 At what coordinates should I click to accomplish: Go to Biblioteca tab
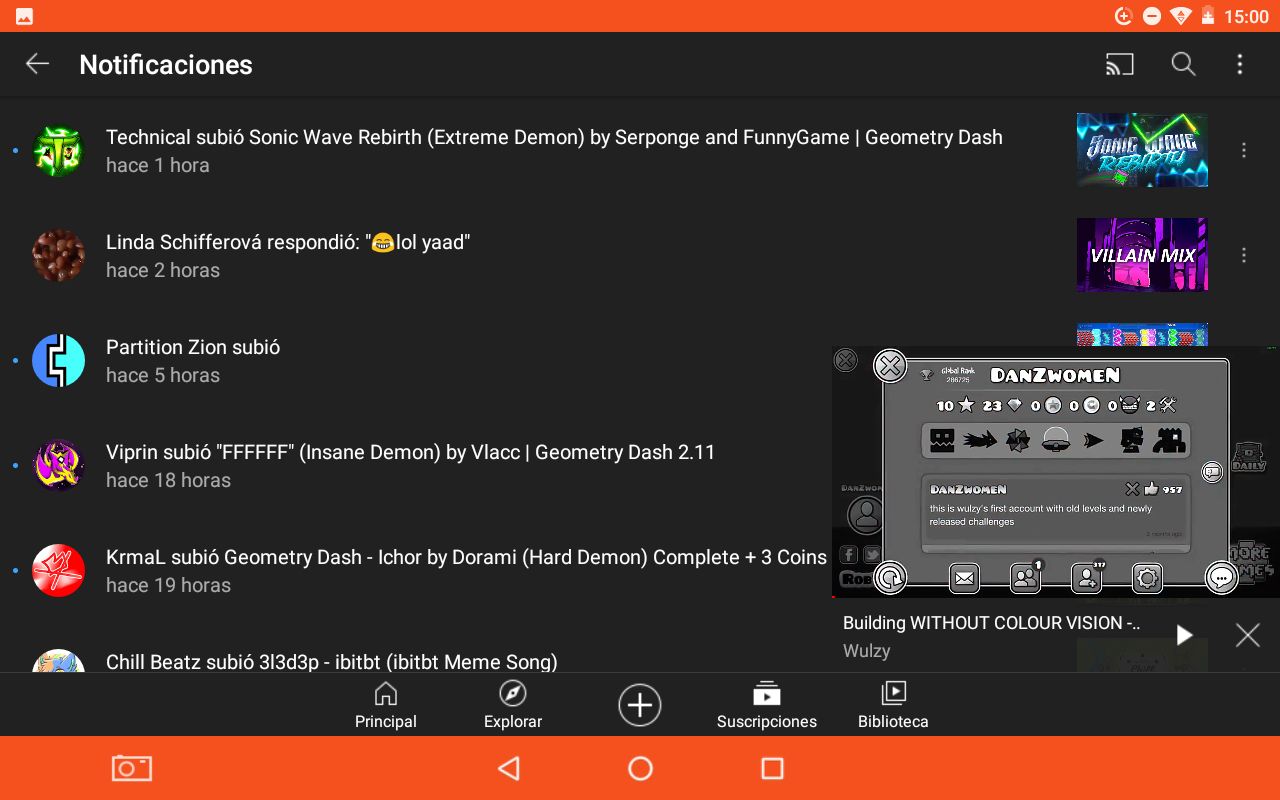click(x=893, y=705)
